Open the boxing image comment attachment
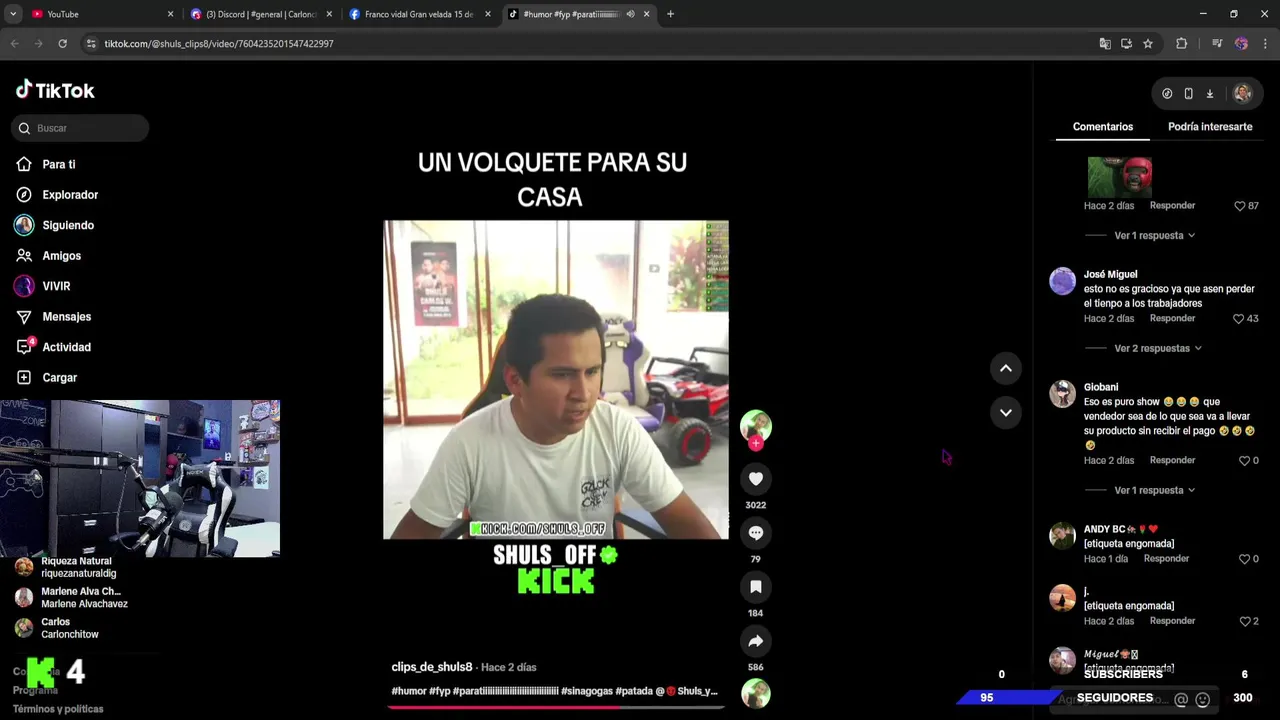This screenshot has width=1280, height=720. (x=1119, y=177)
